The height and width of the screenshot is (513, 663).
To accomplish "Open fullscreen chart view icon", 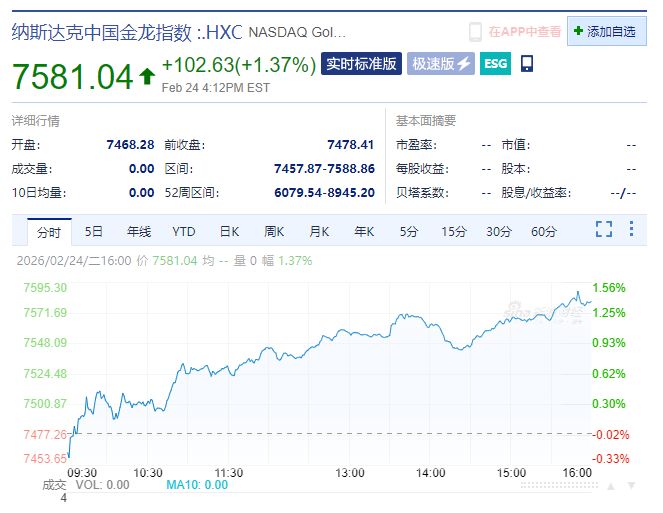I will (603, 231).
